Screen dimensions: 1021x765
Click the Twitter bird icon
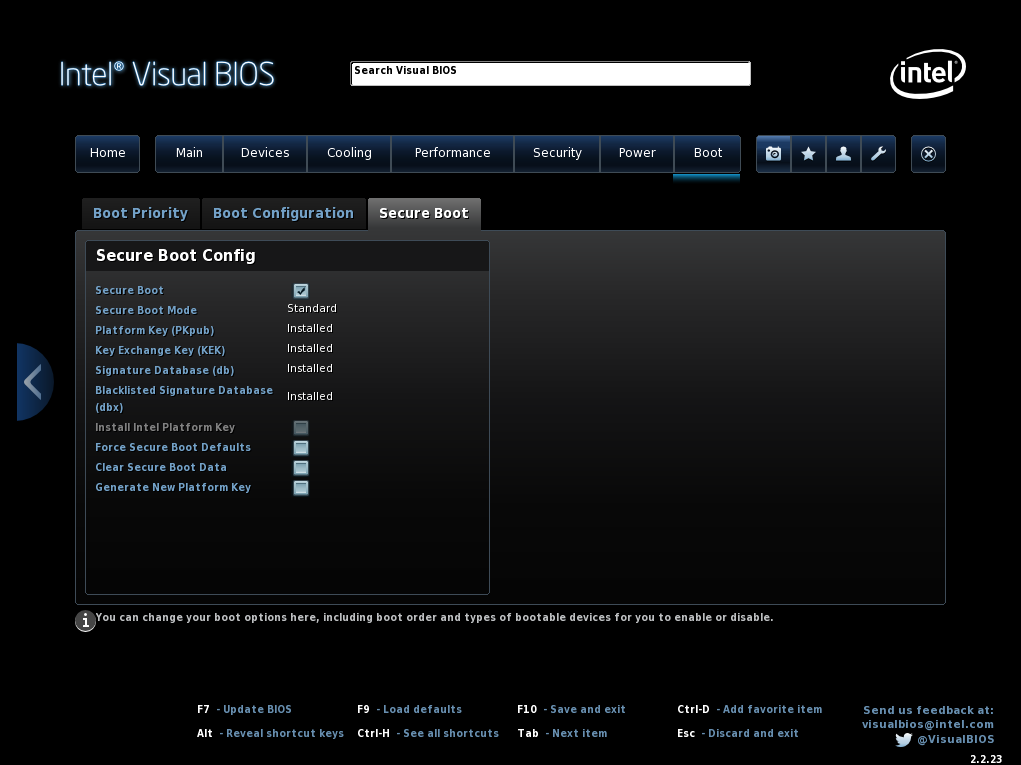coord(904,740)
